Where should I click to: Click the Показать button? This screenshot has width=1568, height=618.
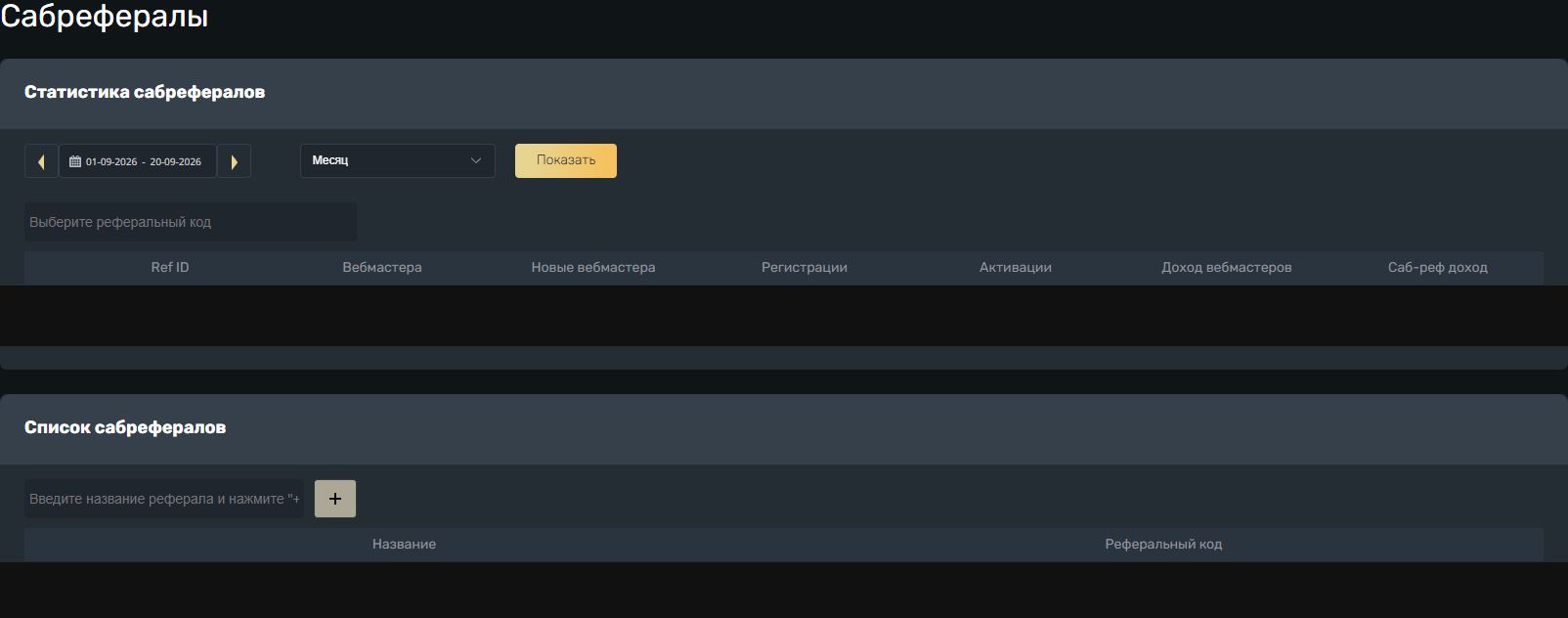(566, 161)
